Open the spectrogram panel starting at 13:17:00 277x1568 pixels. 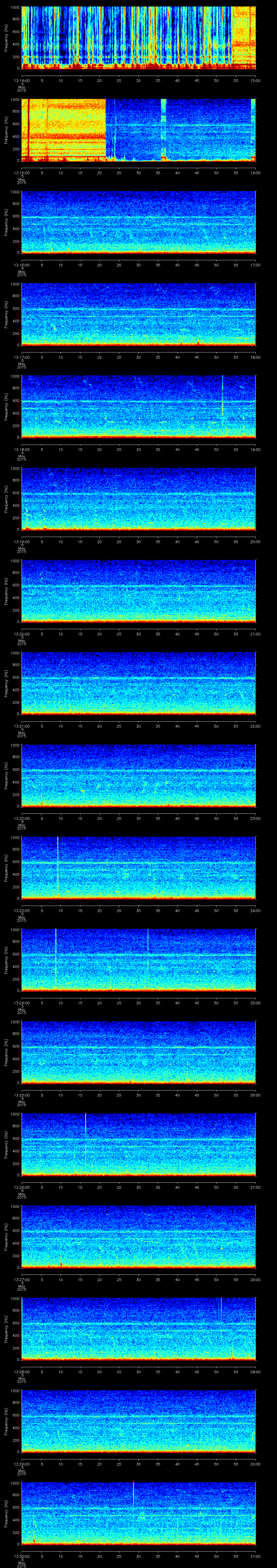coord(139,315)
